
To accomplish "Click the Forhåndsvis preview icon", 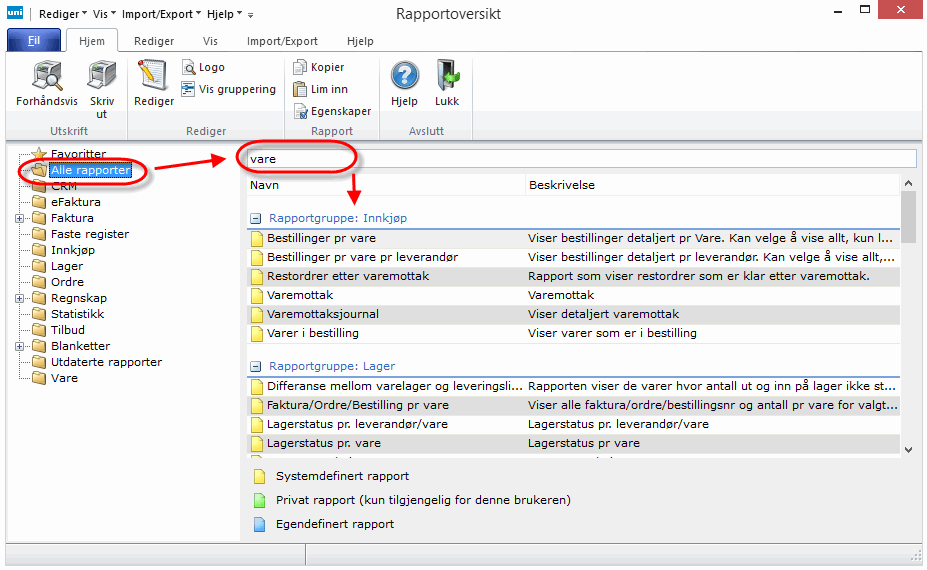I will tap(47, 77).
